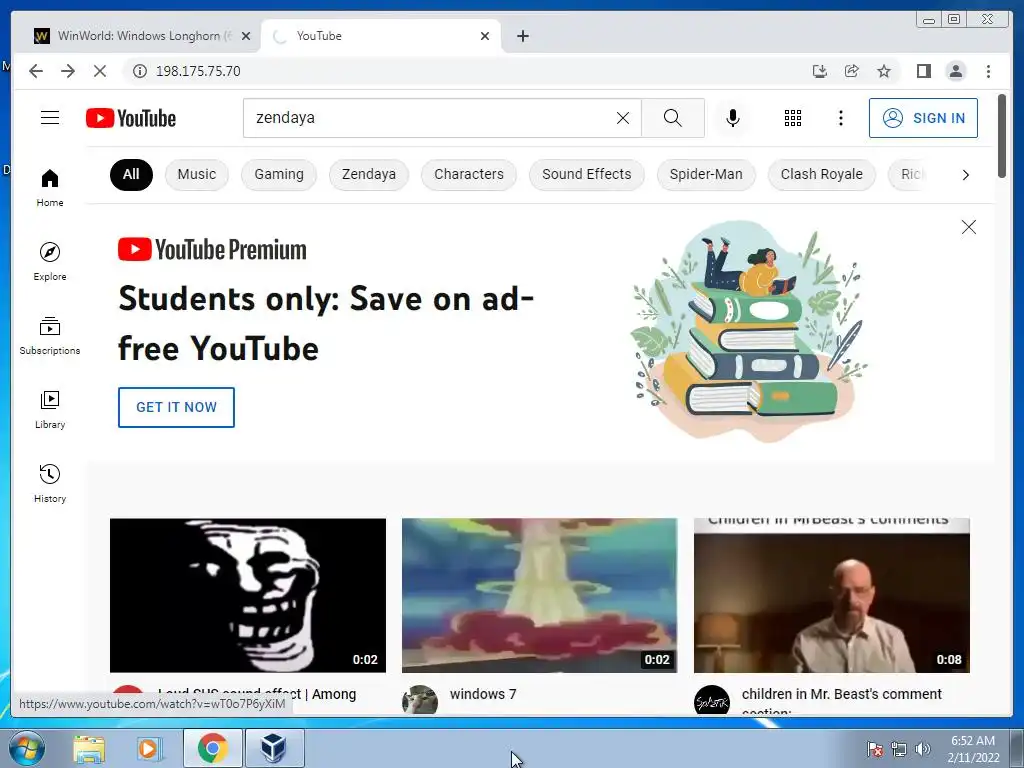This screenshot has height=768, width=1024.
Task: Open VirtualBox from the taskbar
Action: coord(274,748)
